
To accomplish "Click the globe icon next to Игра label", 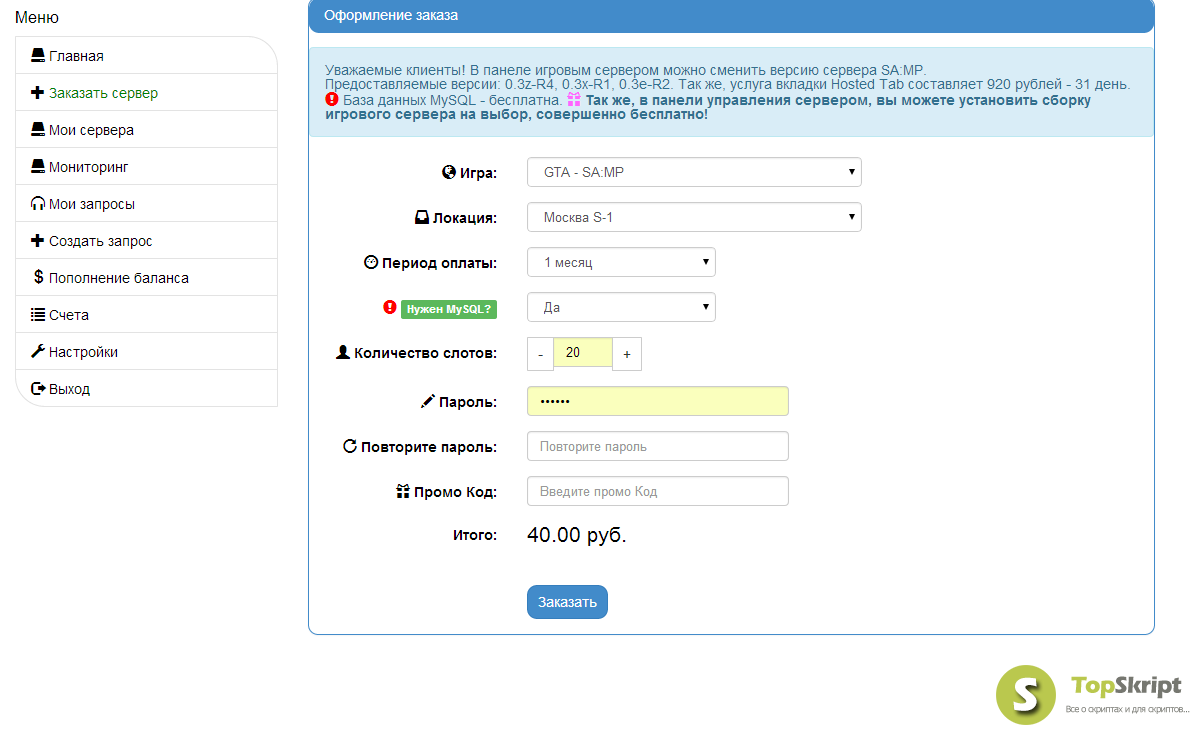I will 448,172.
